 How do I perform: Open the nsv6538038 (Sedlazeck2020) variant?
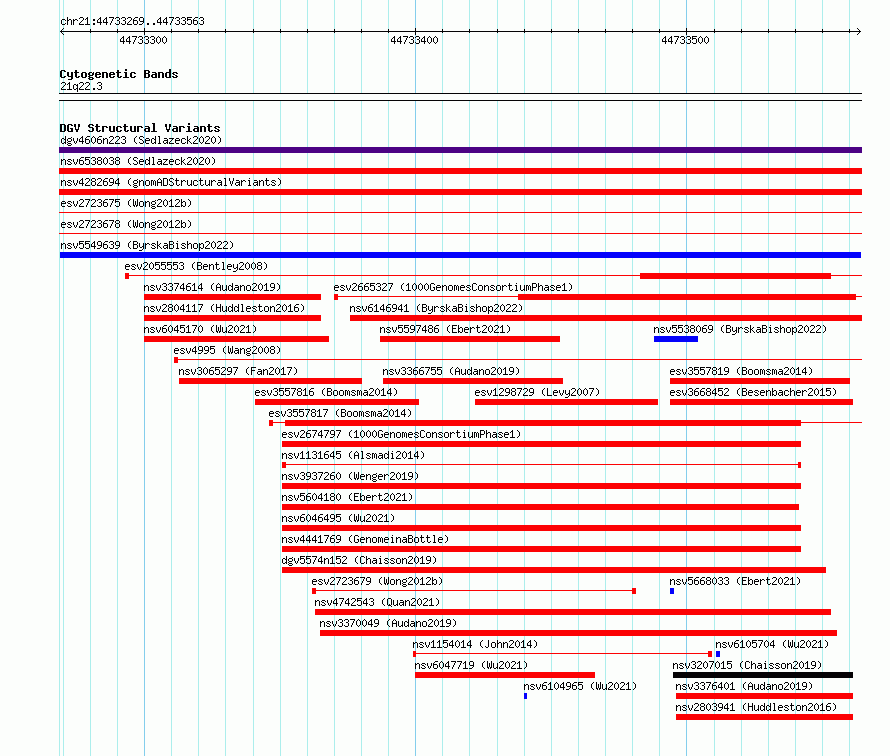click(138, 161)
